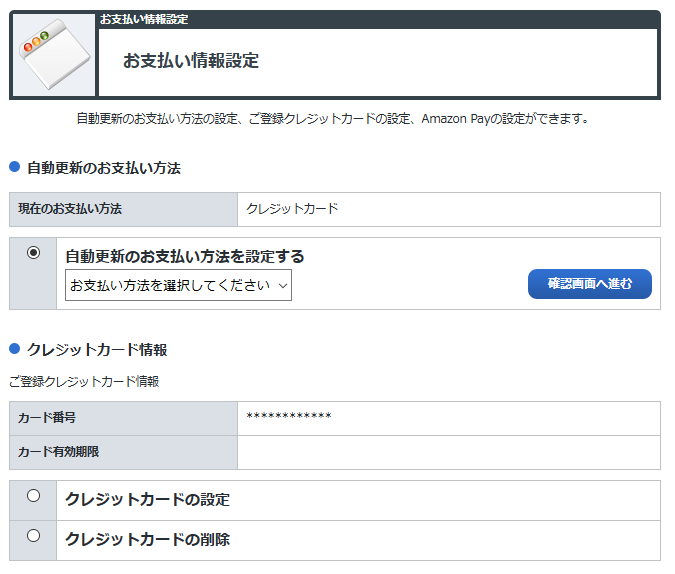Select the クレジットカードの削除 radio button
This screenshot has width=675, height=574.
[x=34, y=536]
